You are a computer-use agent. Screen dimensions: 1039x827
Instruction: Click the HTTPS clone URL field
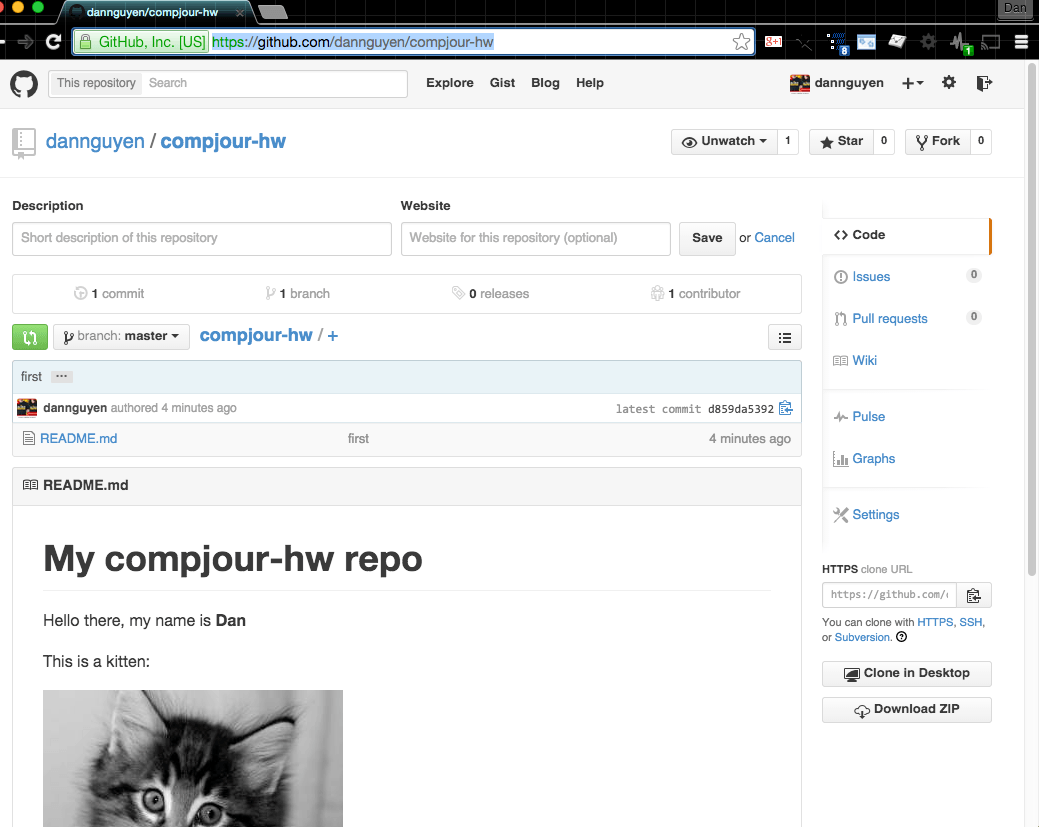(889, 595)
